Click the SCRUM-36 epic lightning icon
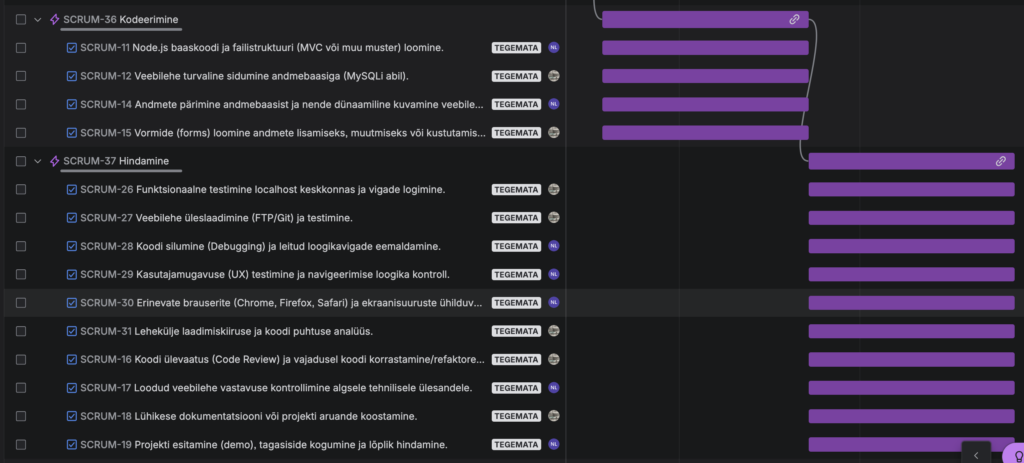 [x=54, y=19]
